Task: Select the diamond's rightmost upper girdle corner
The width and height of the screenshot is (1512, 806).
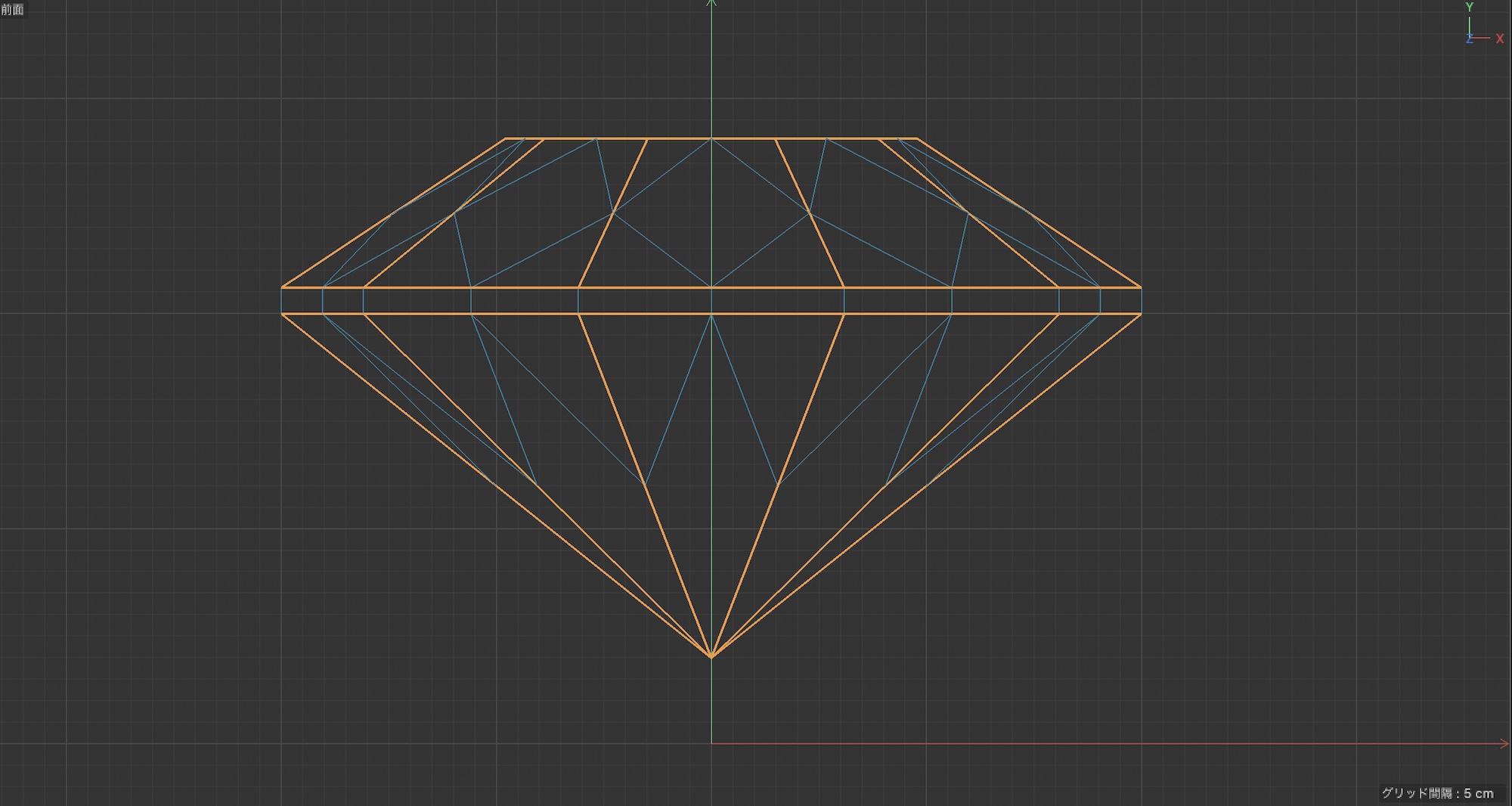Action: pos(1141,287)
